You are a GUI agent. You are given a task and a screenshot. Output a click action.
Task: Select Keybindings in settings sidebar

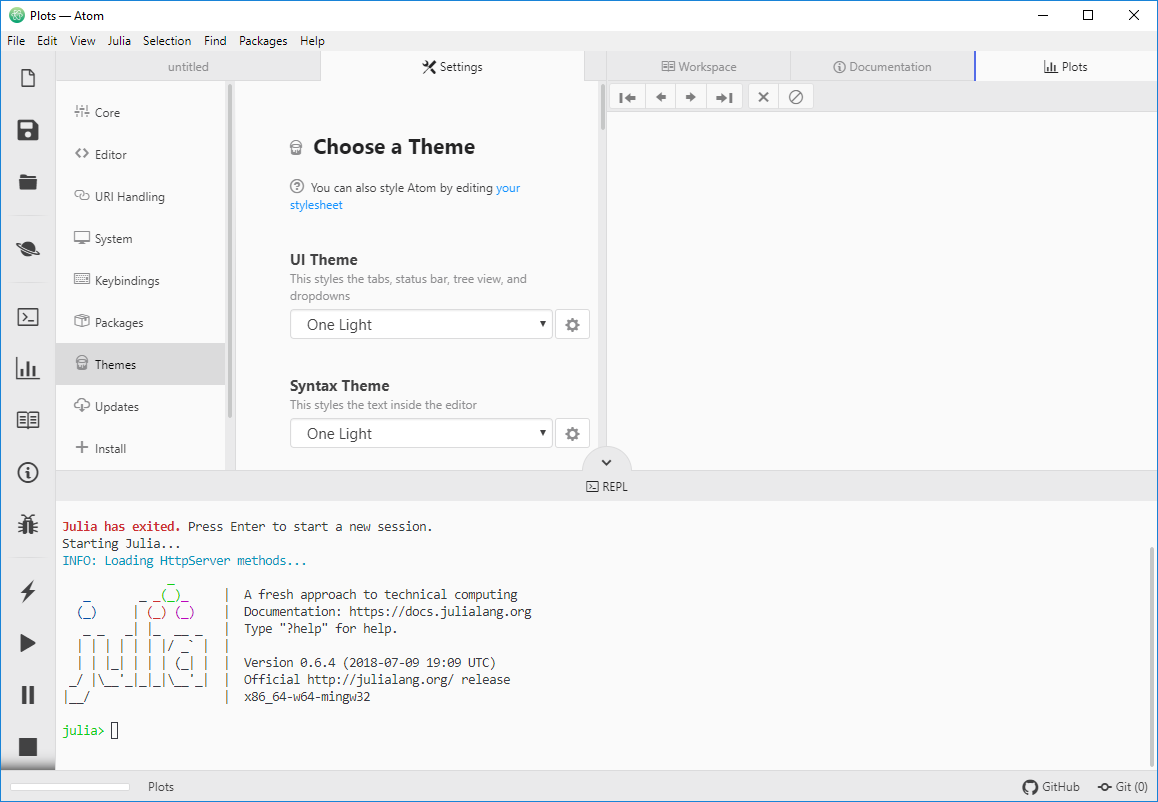click(127, 281)
